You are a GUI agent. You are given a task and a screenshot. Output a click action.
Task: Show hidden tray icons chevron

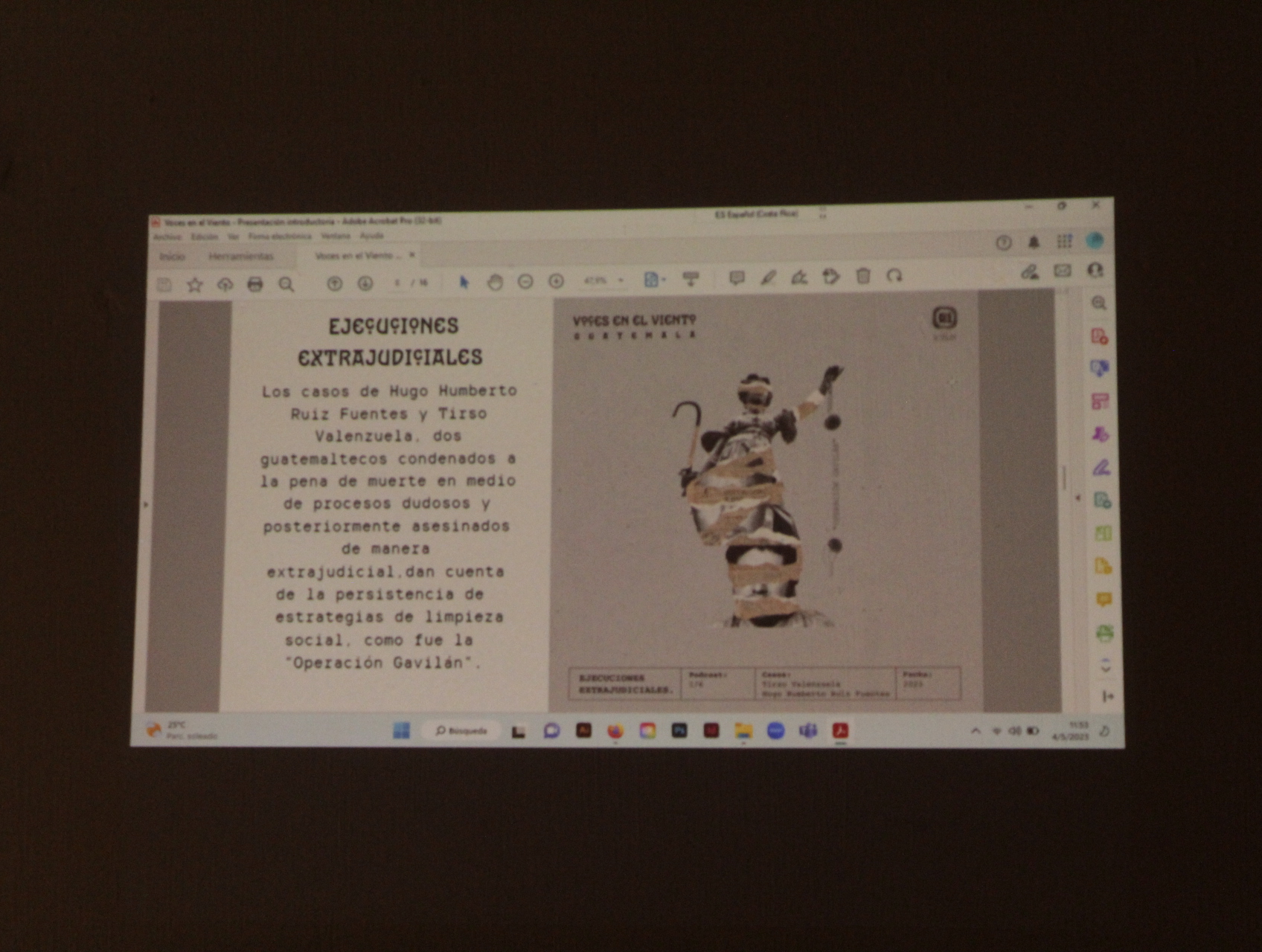tap(976, 732)
